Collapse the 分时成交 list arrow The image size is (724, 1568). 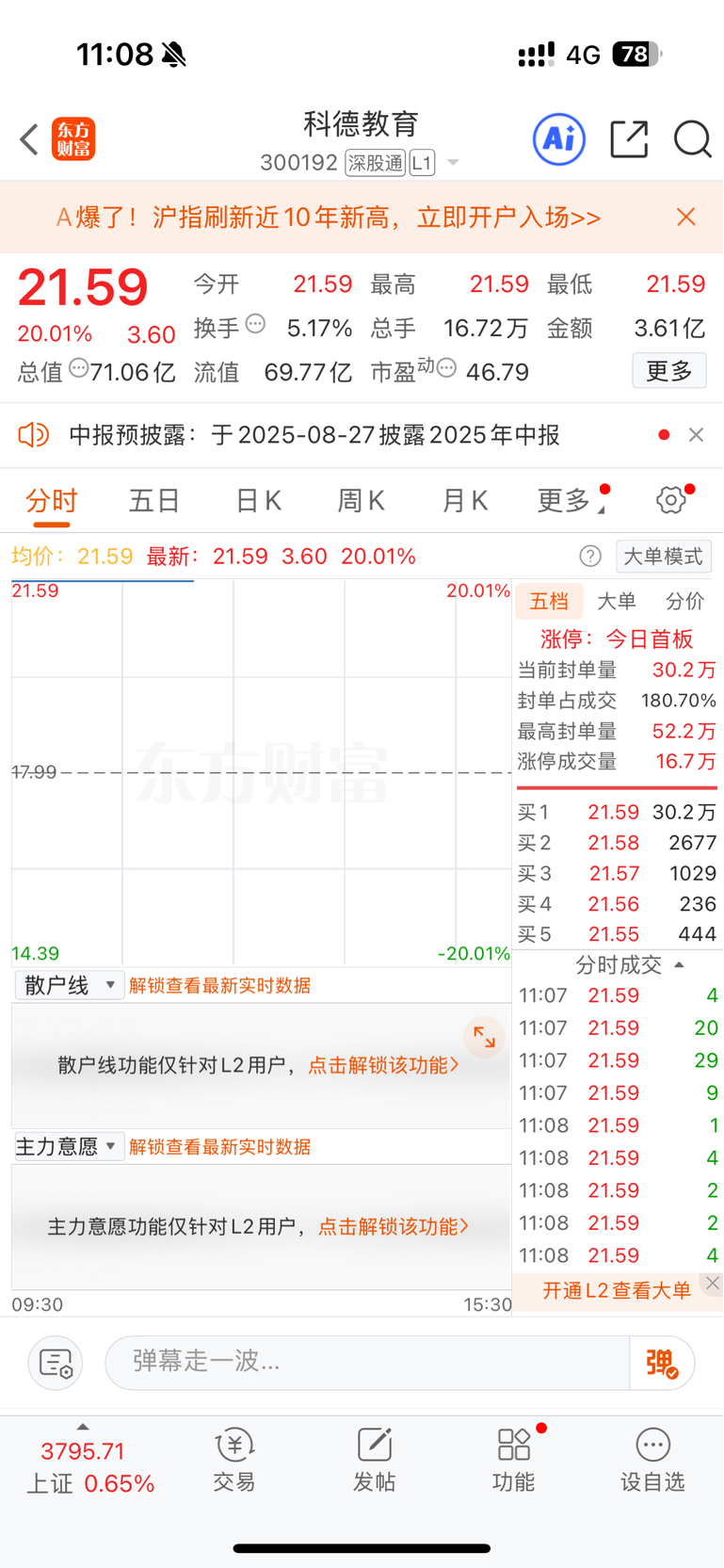(x=679, y=965)
